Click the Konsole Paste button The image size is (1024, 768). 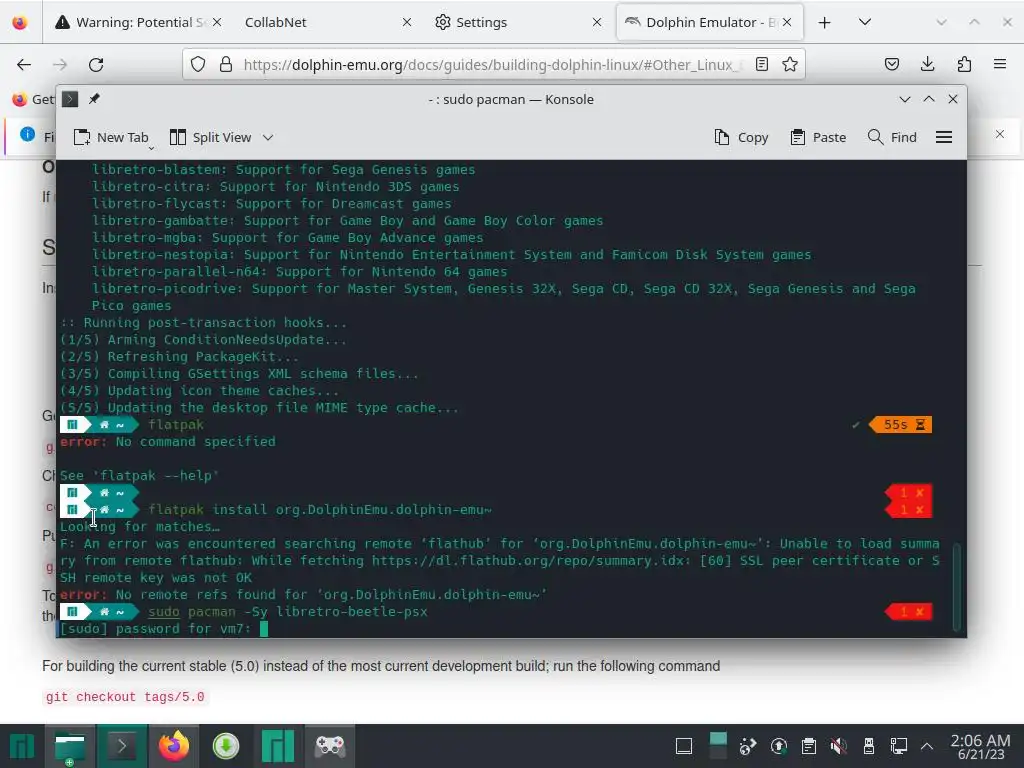point(818,137)
